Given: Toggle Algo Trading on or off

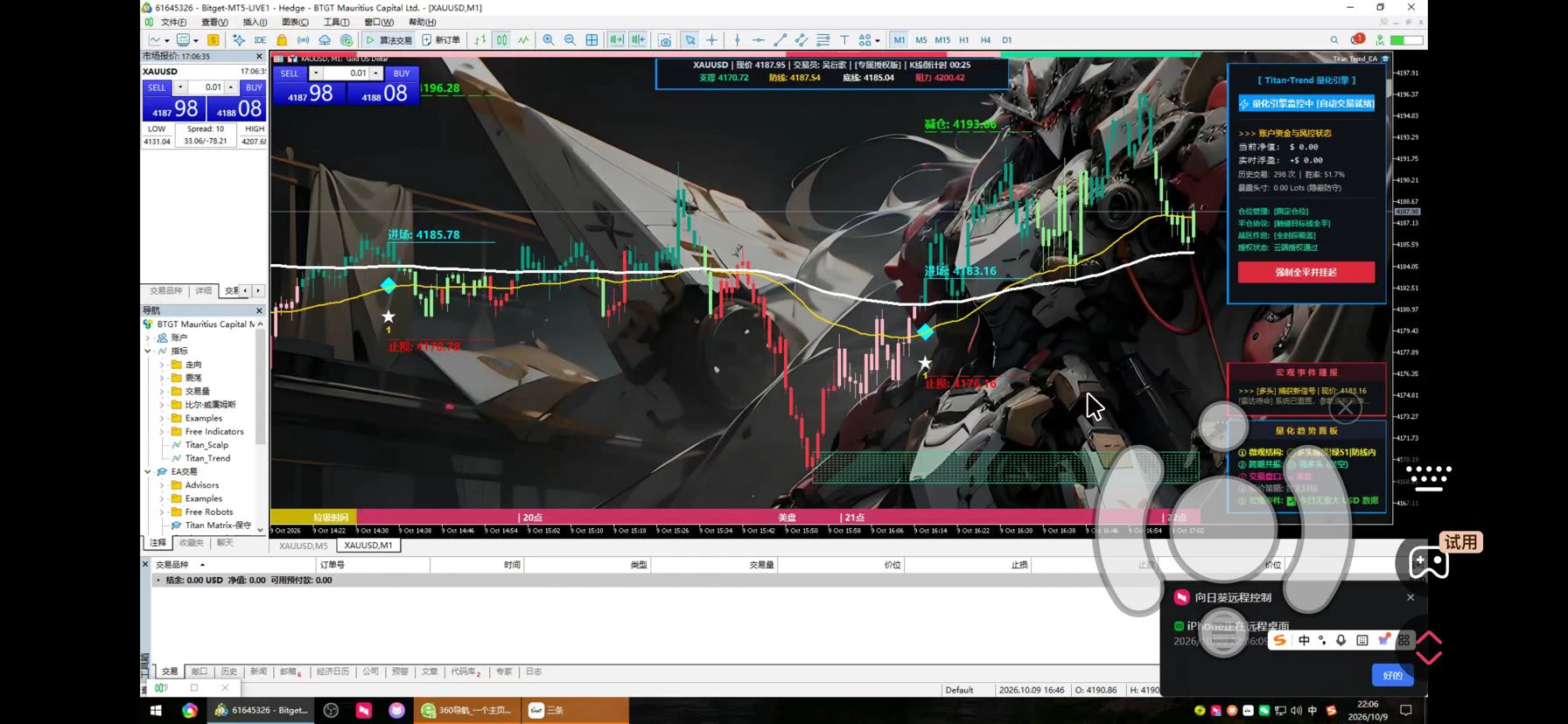Looking at the screenshot, I should pyautogui.click(x=388, y=40).
